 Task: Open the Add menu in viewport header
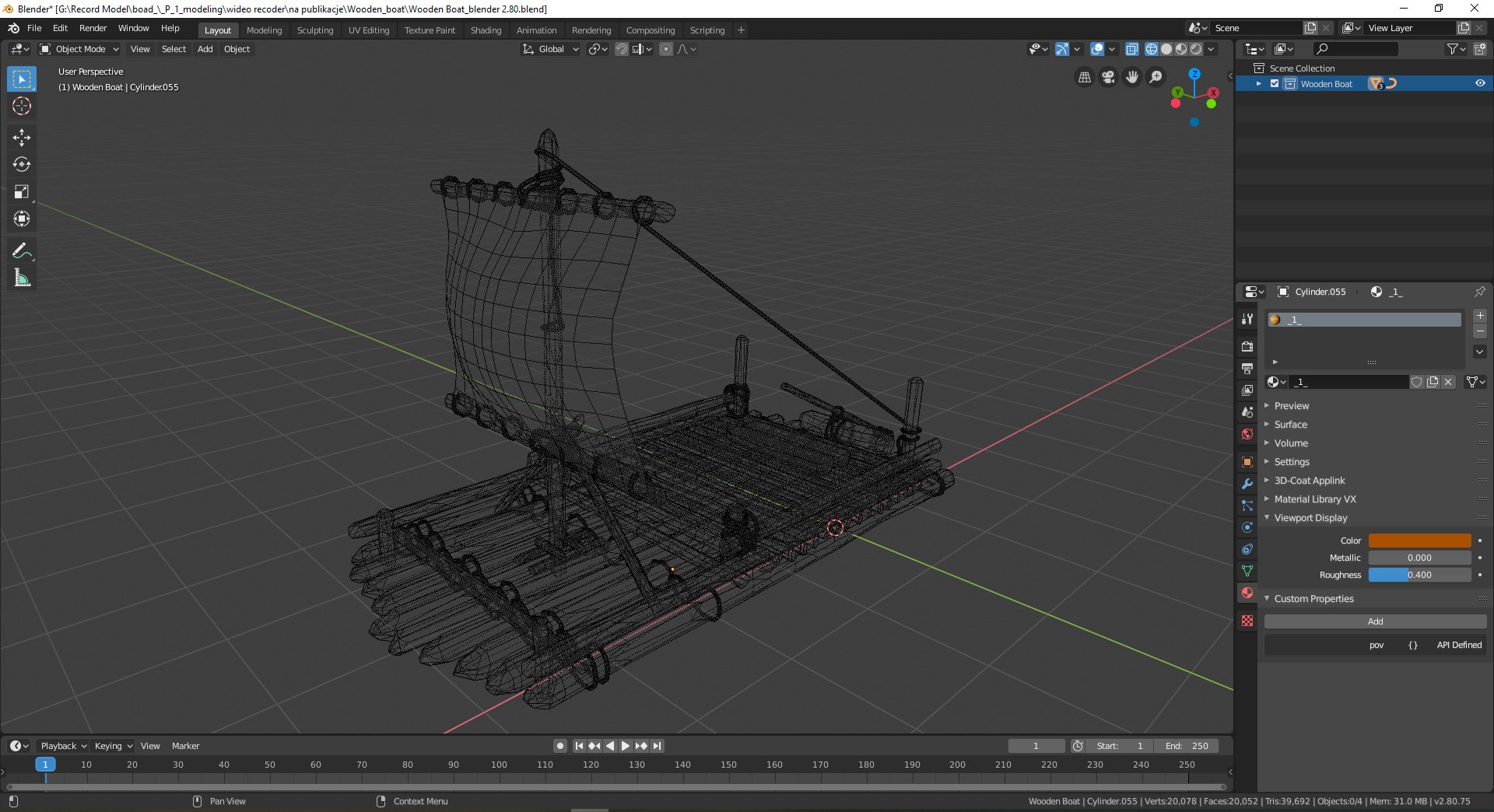coord(205,49)
